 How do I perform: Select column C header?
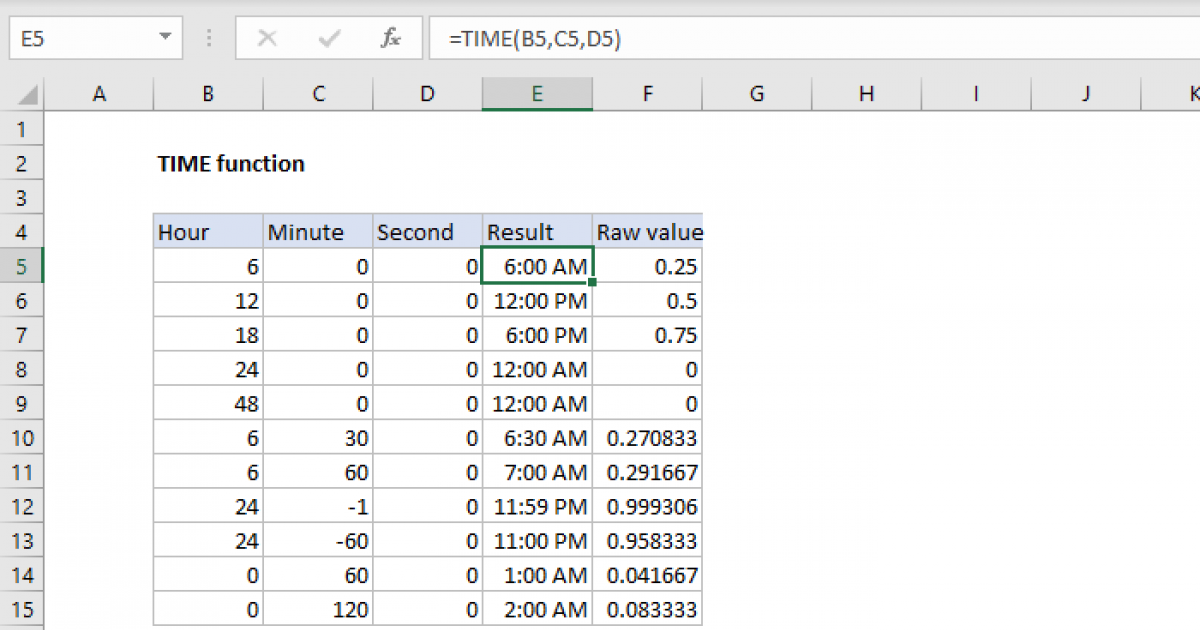click(318, 94)
